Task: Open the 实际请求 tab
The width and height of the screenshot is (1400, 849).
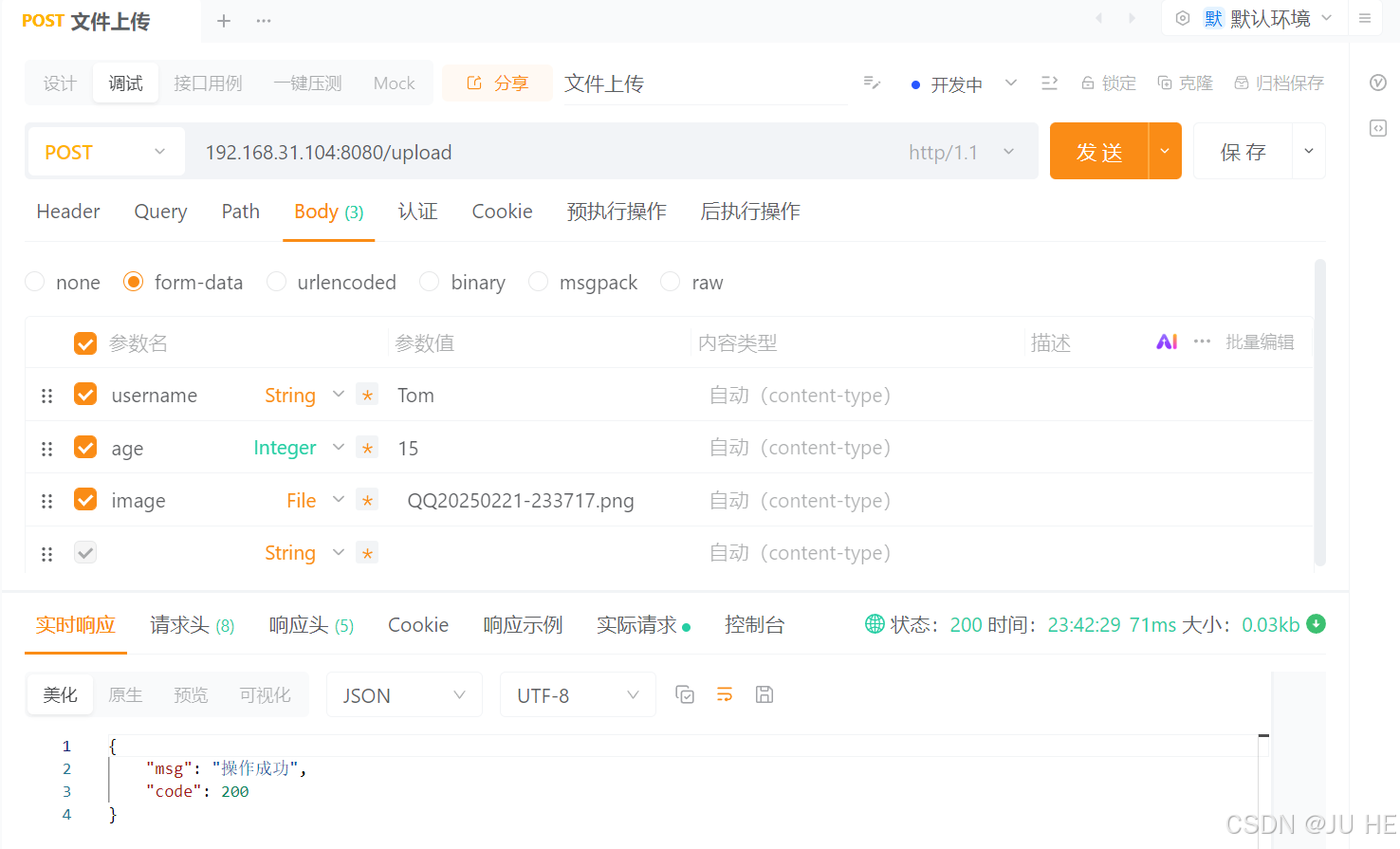Action: coord(644,625)
